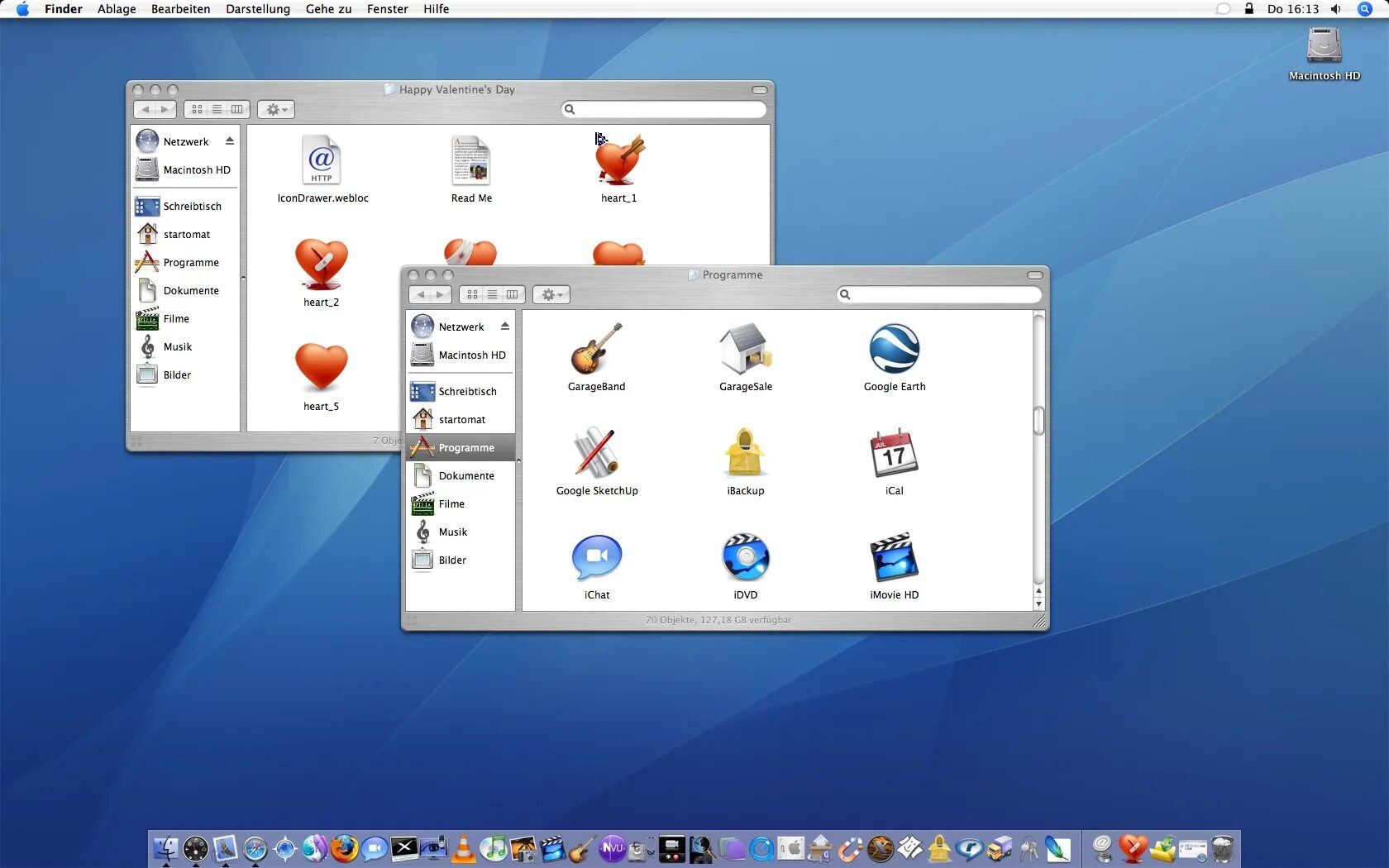This screenshot has width=1389, height=868.
Task: Go back in the Programme window
Action: (x=421, y=294)
